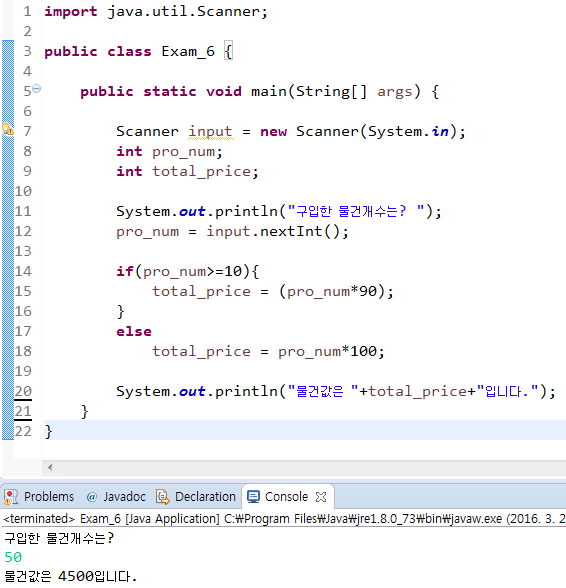This screenshot has width=566, height=588.
Task: Click the Javadoc @ icon
Action: [x=91, y=497]
